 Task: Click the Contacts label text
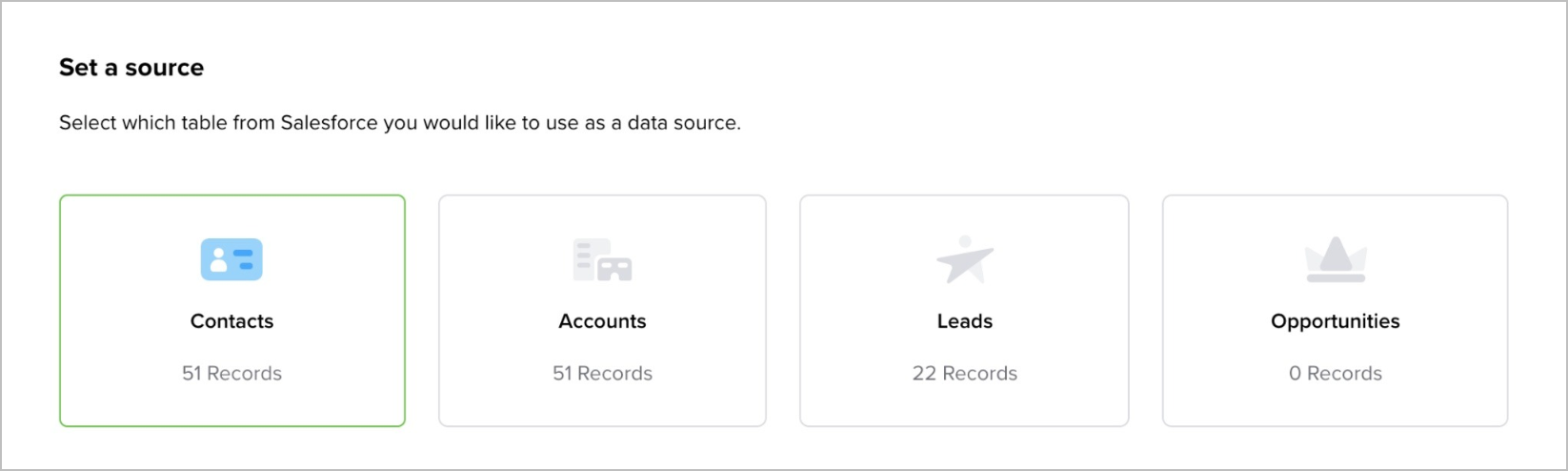click(231, 321)
